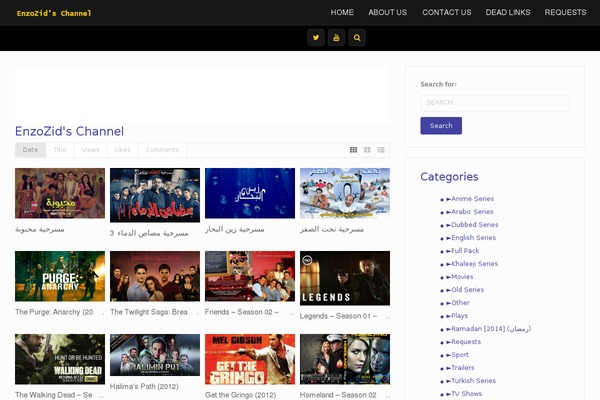Open the CONTACT US page
The width and height of the screenshot is (600, 400).
447,12
